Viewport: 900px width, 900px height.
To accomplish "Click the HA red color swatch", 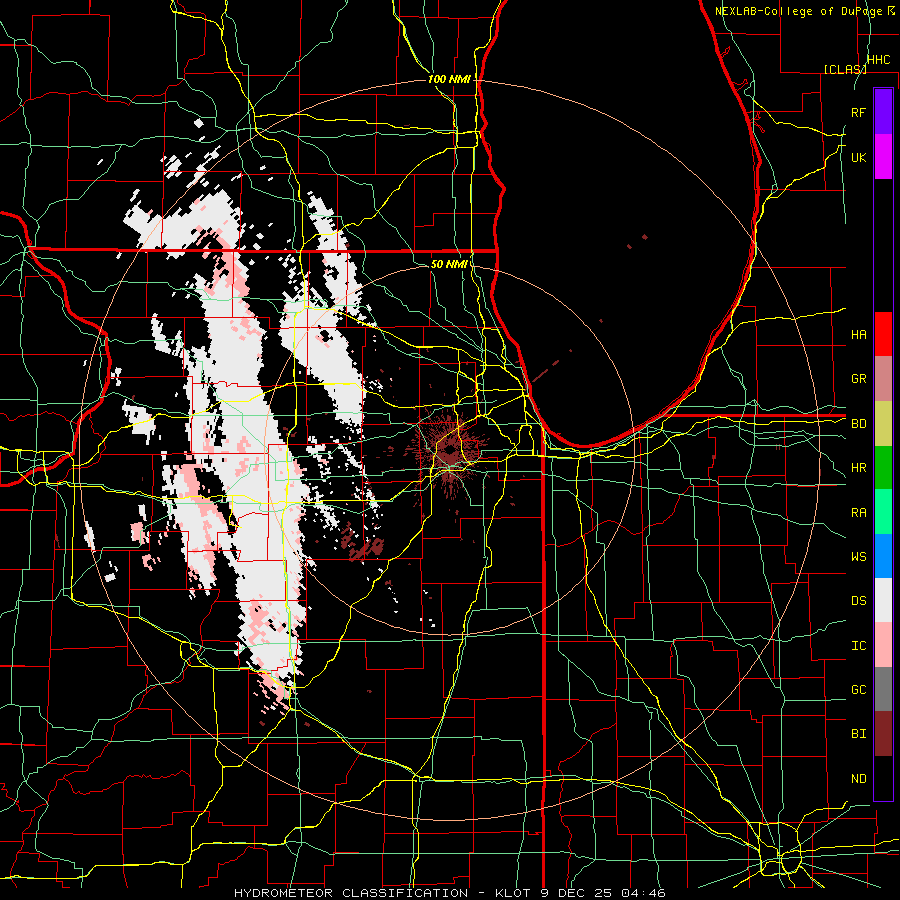I will [x=883, y=334].
